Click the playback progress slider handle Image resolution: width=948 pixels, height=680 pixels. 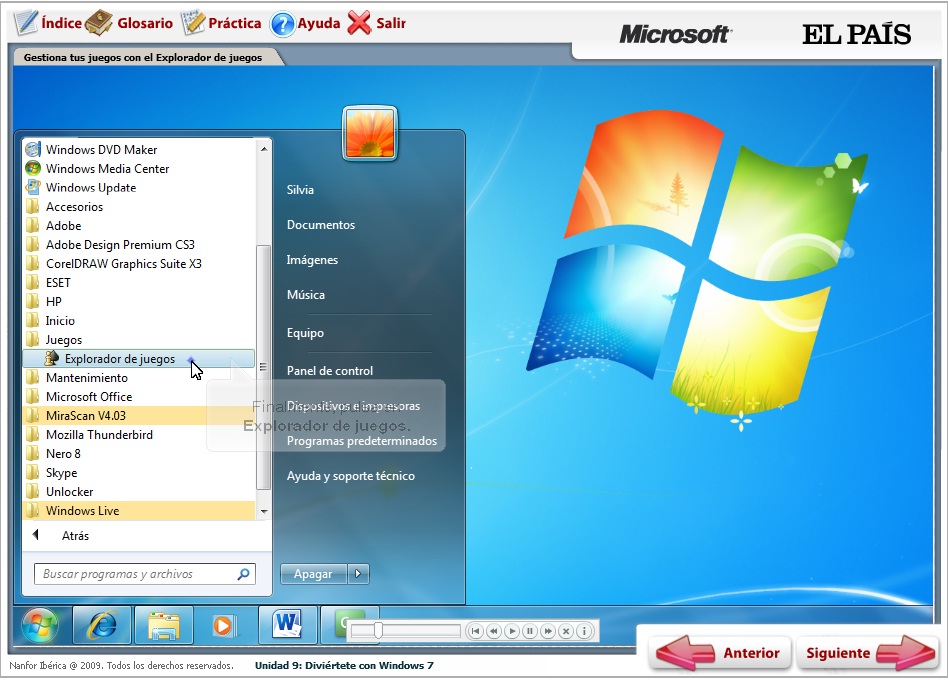378,630
